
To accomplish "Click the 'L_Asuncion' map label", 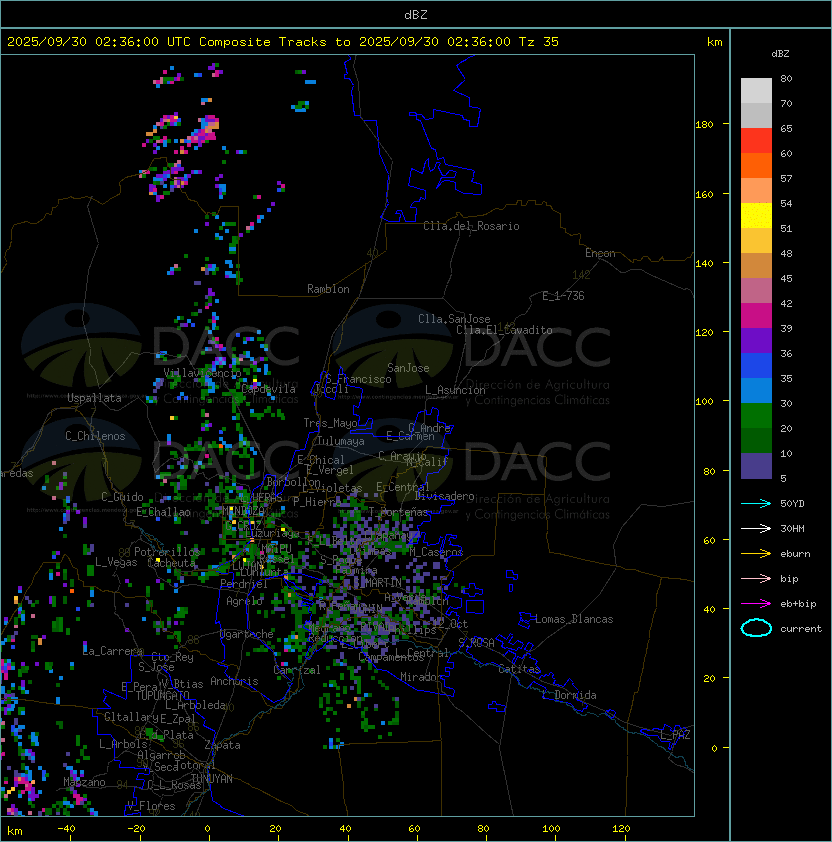I will point(455,390).
